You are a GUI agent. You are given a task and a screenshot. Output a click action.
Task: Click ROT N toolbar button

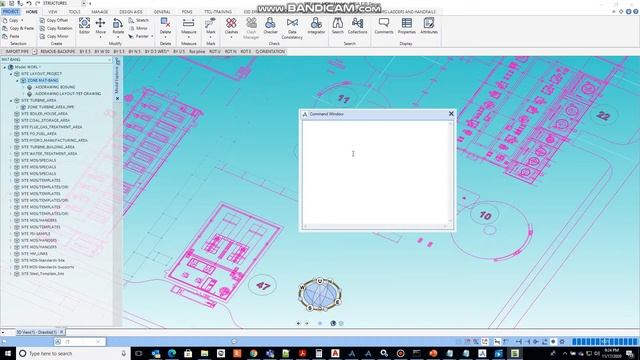point(231,52)
